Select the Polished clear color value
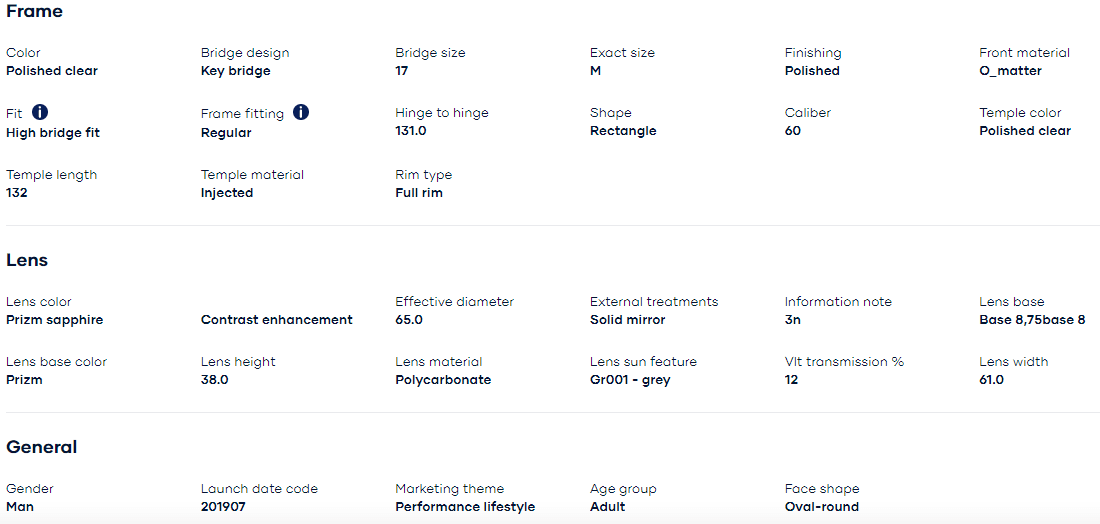 [52, 71]
